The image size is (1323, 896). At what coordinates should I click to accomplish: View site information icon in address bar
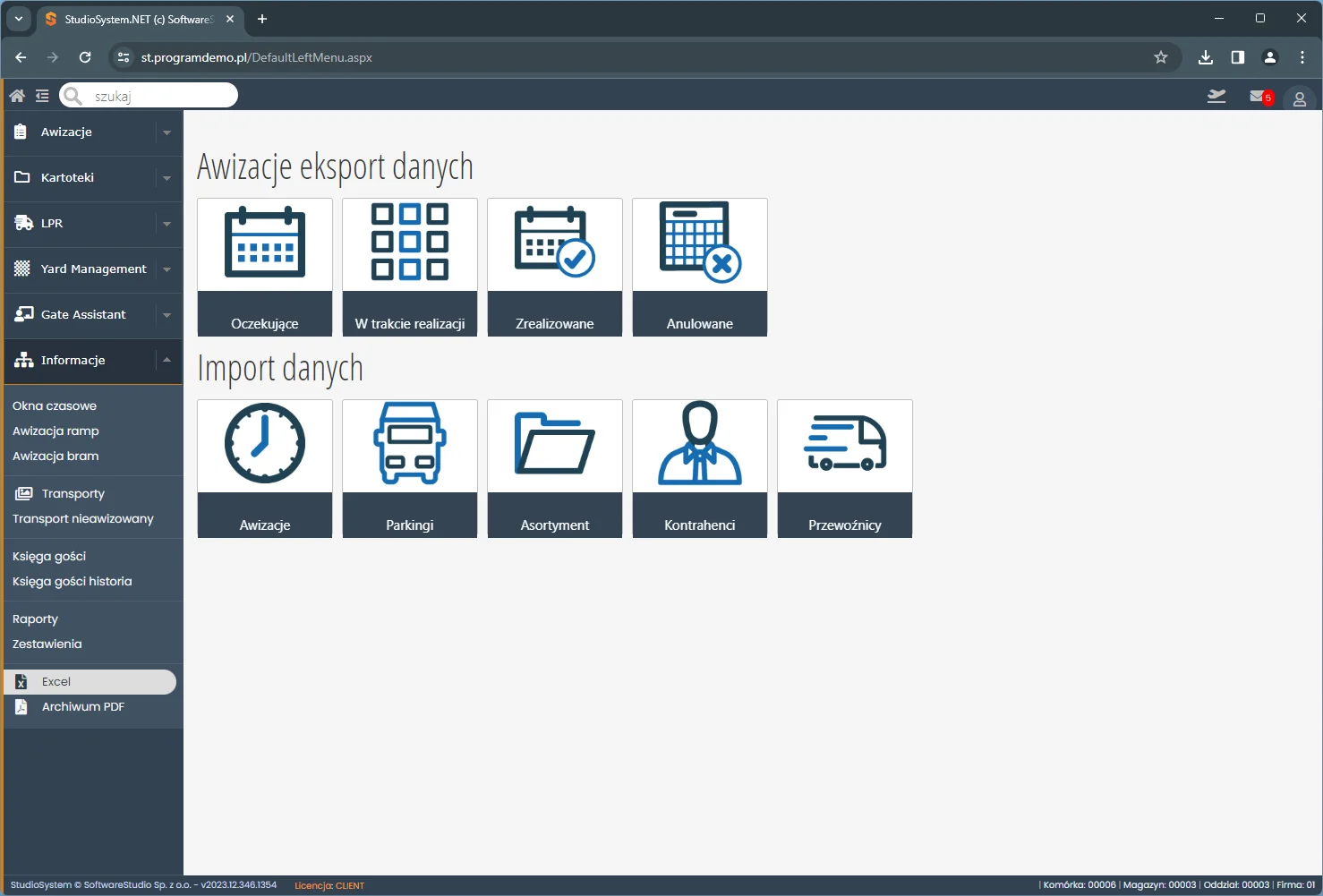tap(124, 57)
